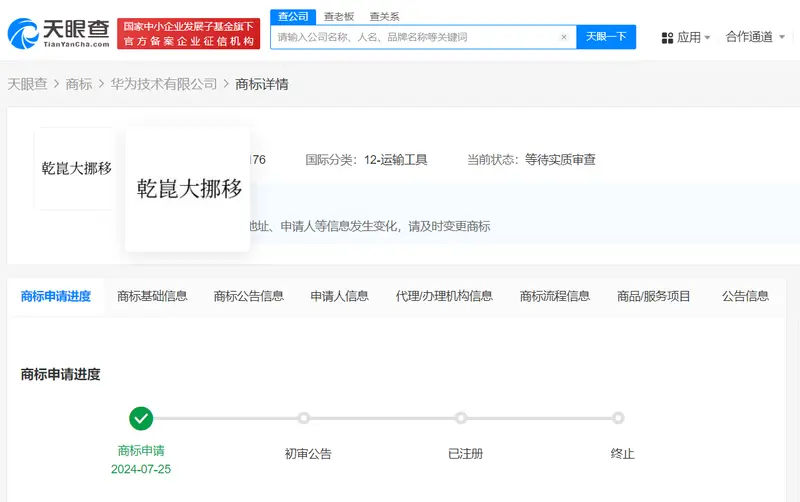Go to 商标 breadcrumb link

tap(79, 84)
